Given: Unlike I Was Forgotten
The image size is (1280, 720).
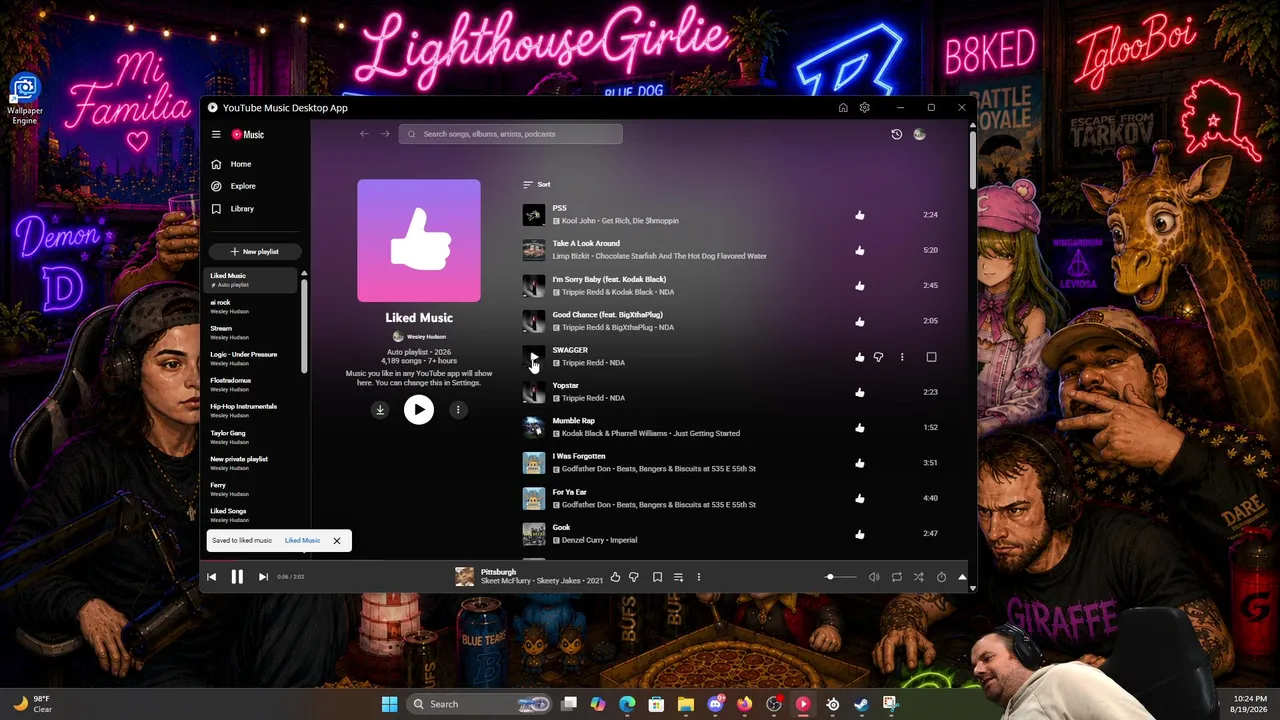Looking at the screenshot, I should click(x=860, y=463).
